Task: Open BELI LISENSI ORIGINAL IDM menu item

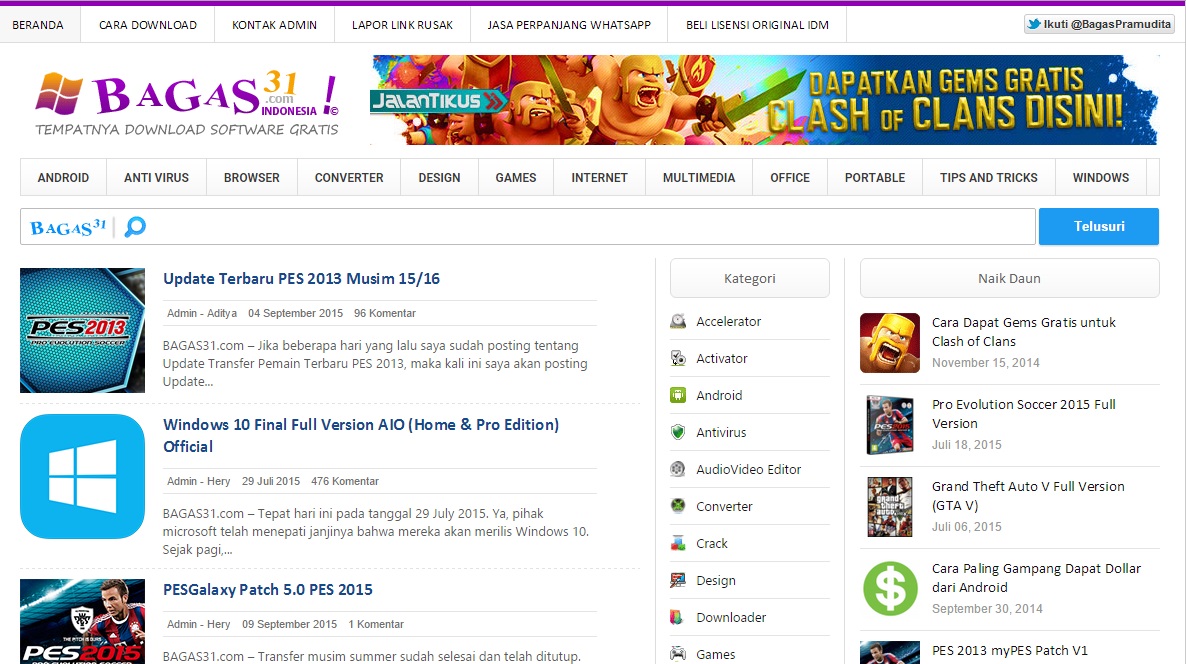Action: pos(757,25)
